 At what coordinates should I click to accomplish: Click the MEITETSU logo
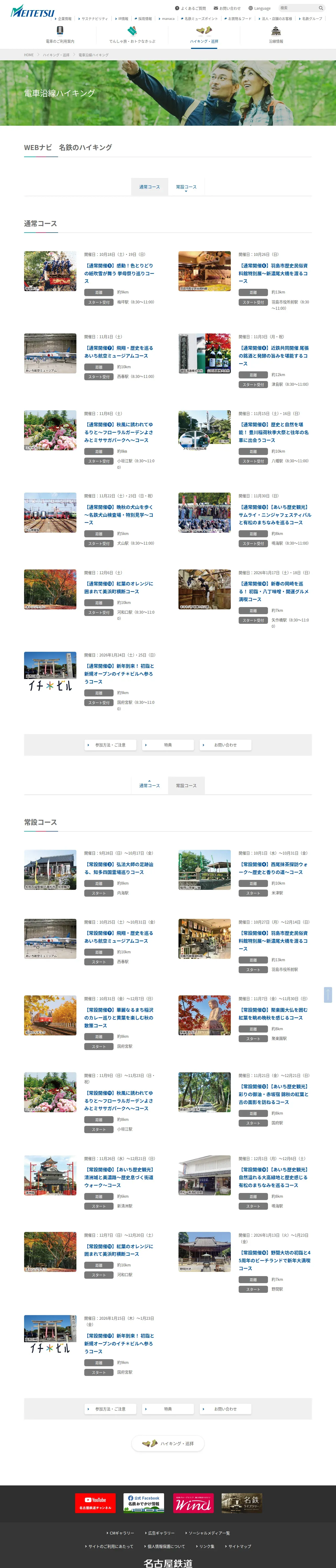(32, 11)
